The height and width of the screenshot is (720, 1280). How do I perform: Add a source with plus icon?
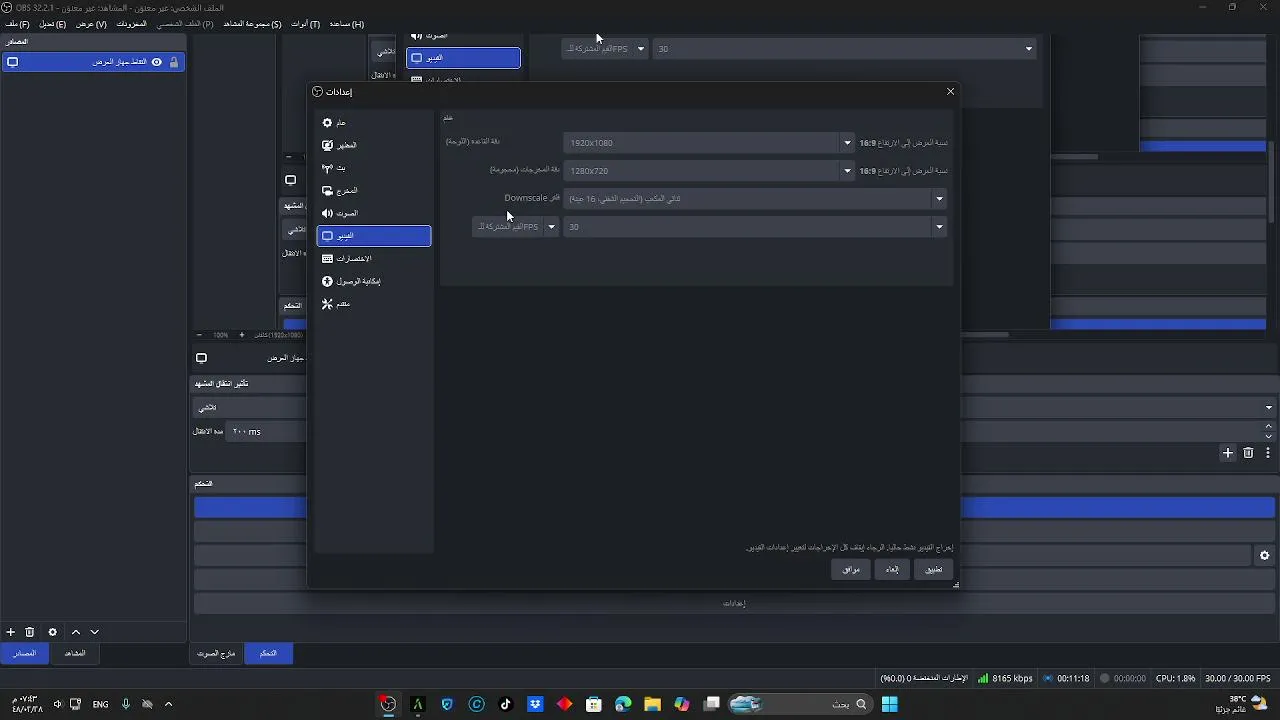click(x=11, y=632)
